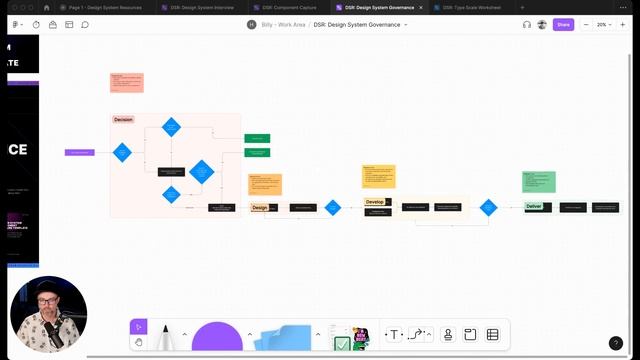The image size is (640, 360).
Task: Select the table tool
Action: click(x=493, y=335)
